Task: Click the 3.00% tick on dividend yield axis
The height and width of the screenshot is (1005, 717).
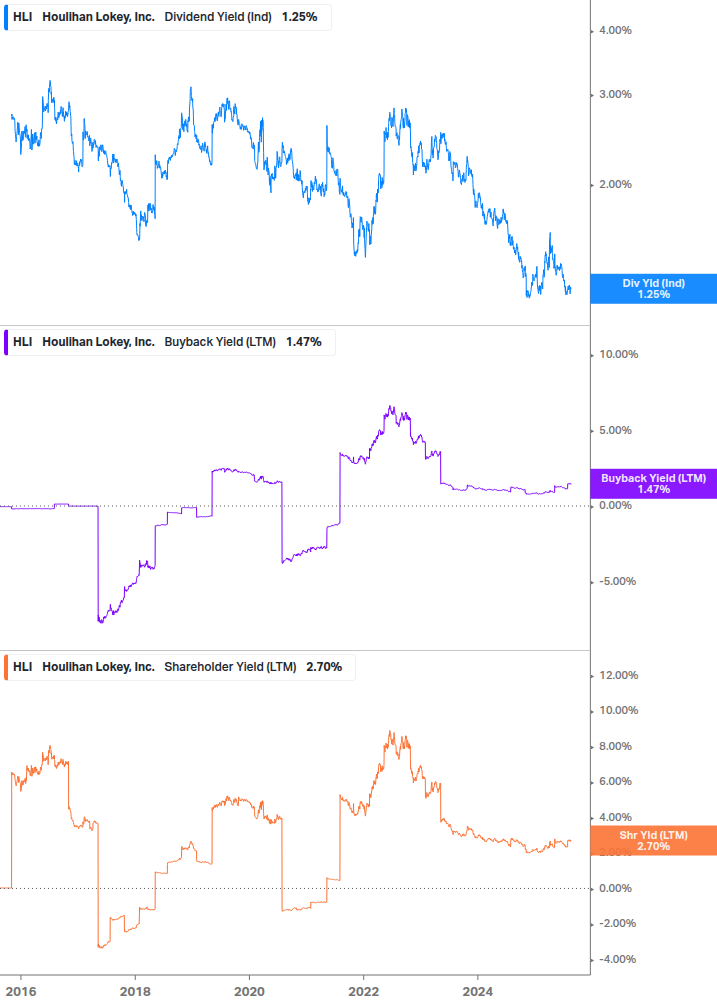Action: click(x=615, y=94)
